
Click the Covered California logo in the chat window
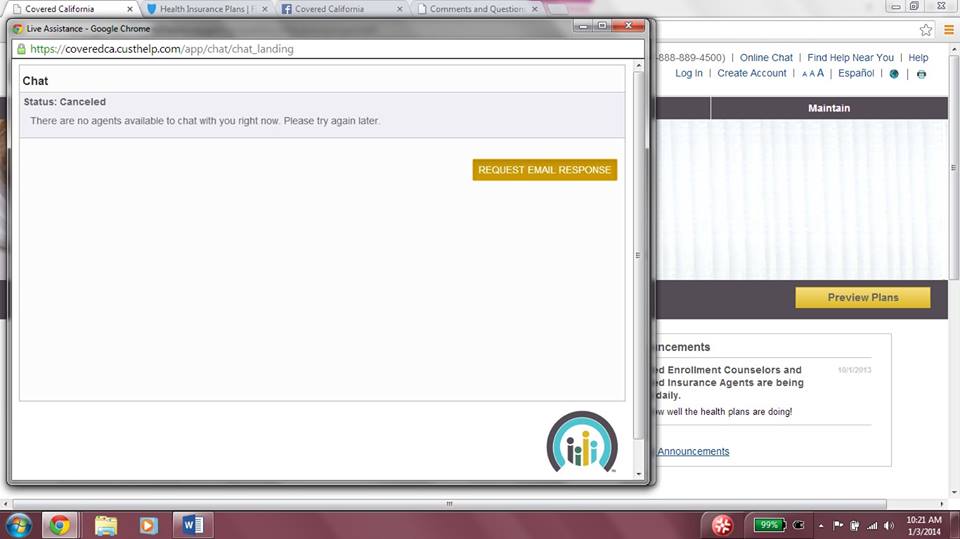(582, 442)
